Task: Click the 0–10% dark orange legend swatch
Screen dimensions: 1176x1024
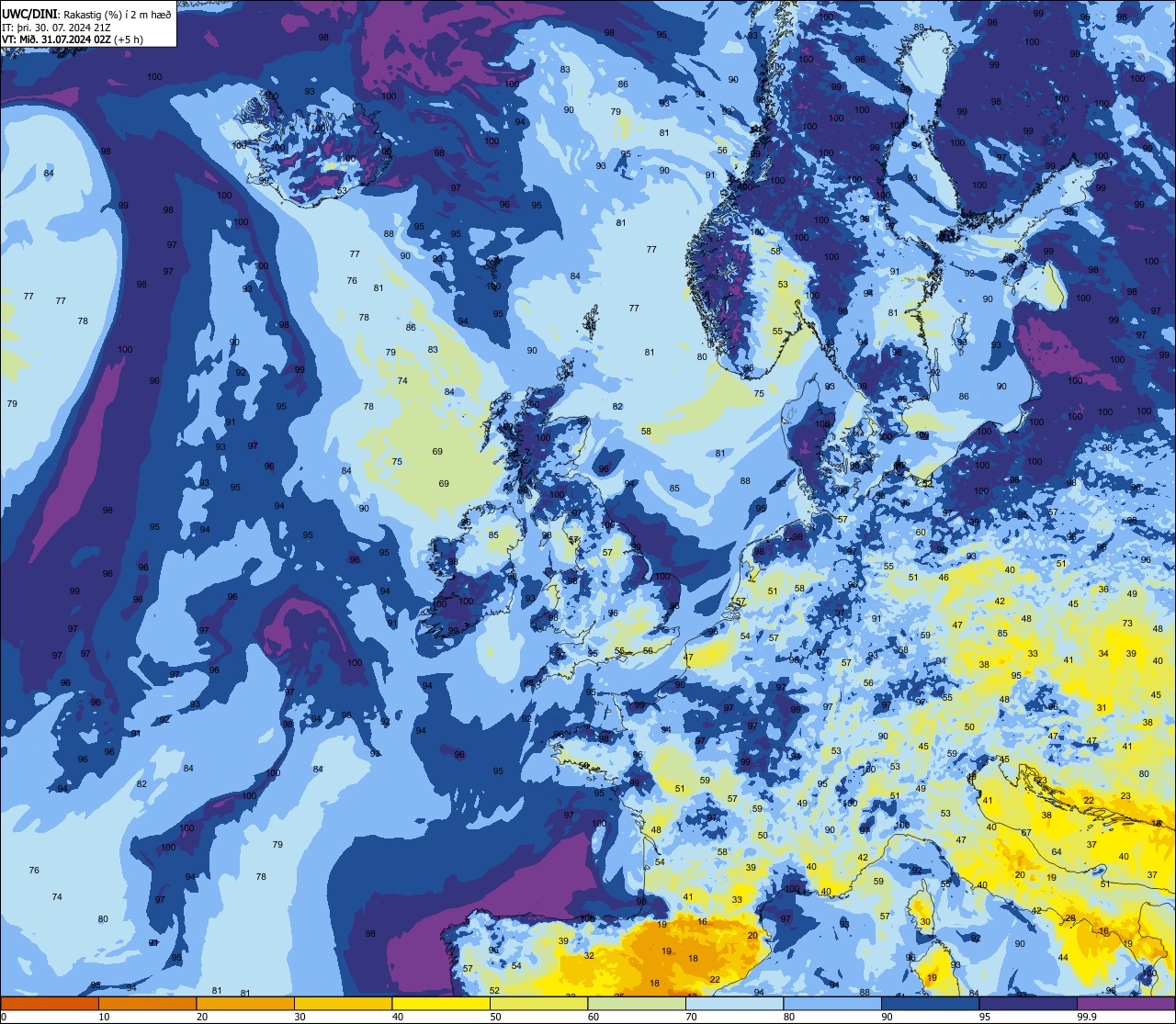Action: coord(50,1004)
